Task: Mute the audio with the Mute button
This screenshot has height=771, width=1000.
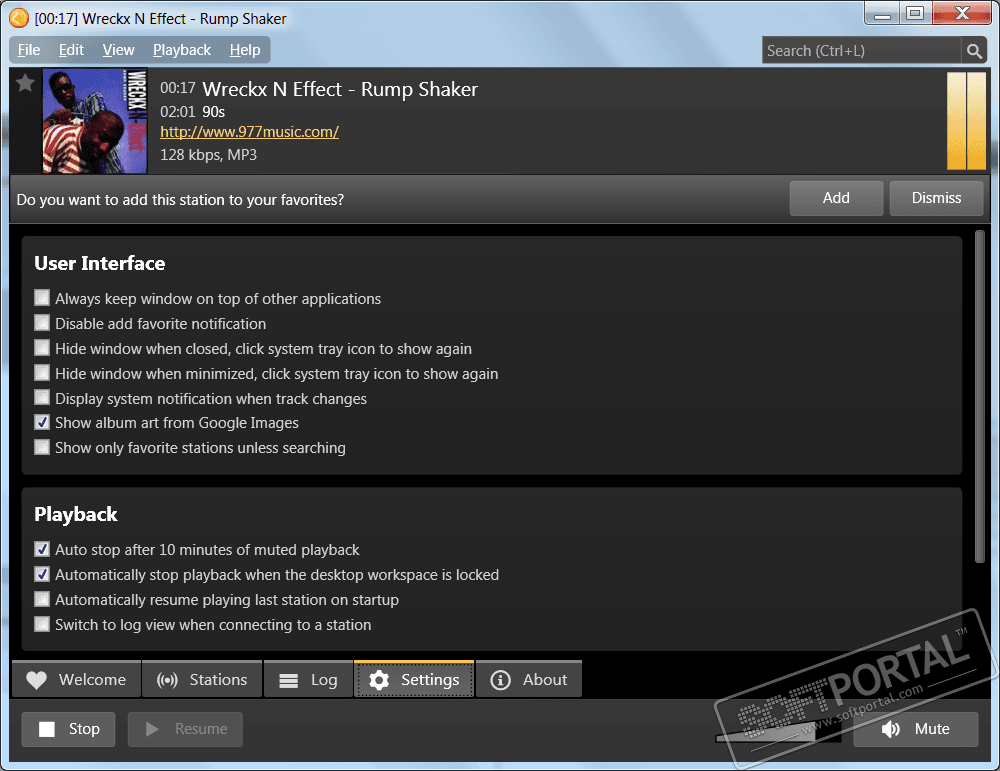Action: (x=916, y=729)
